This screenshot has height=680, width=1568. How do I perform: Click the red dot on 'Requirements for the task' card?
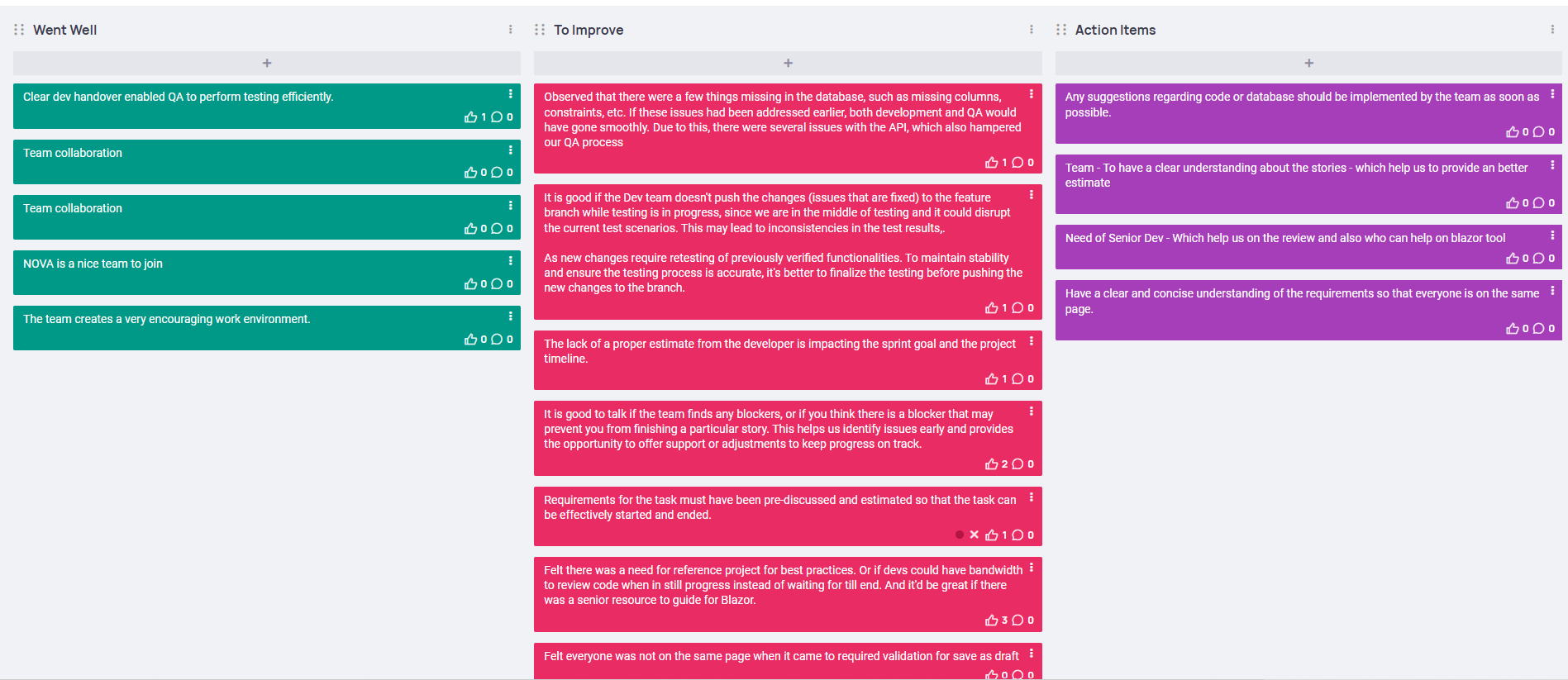coord(960,535)
